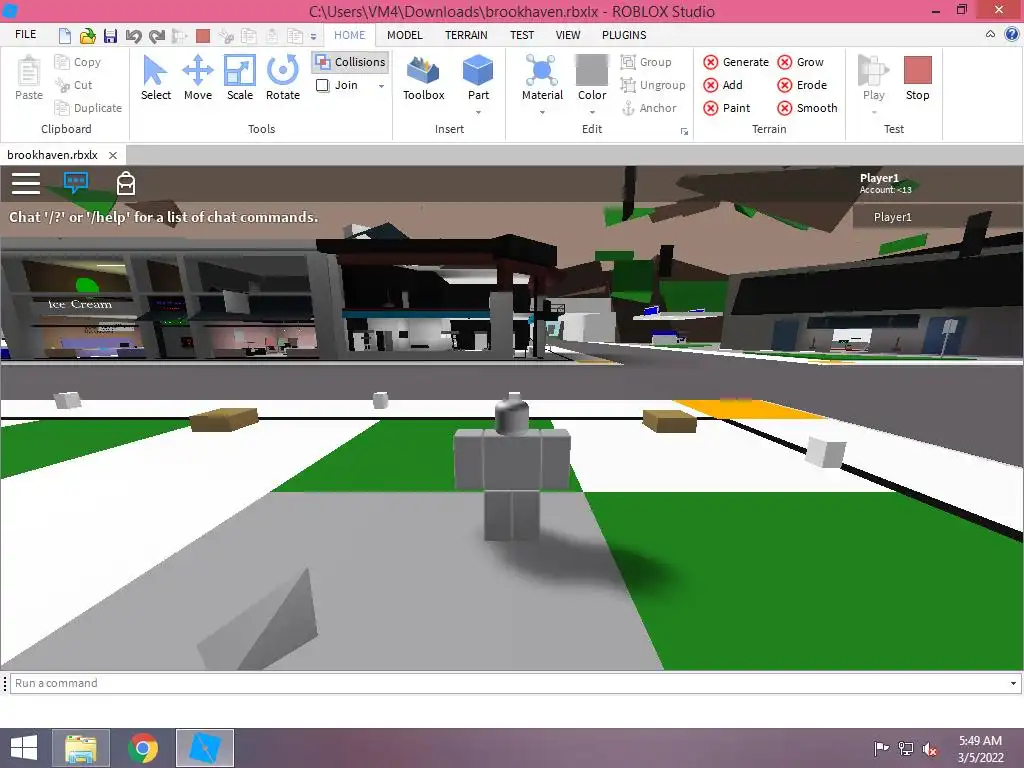Insert a Part with the cube icon
Screen dimensions: 1024x768
478,71
